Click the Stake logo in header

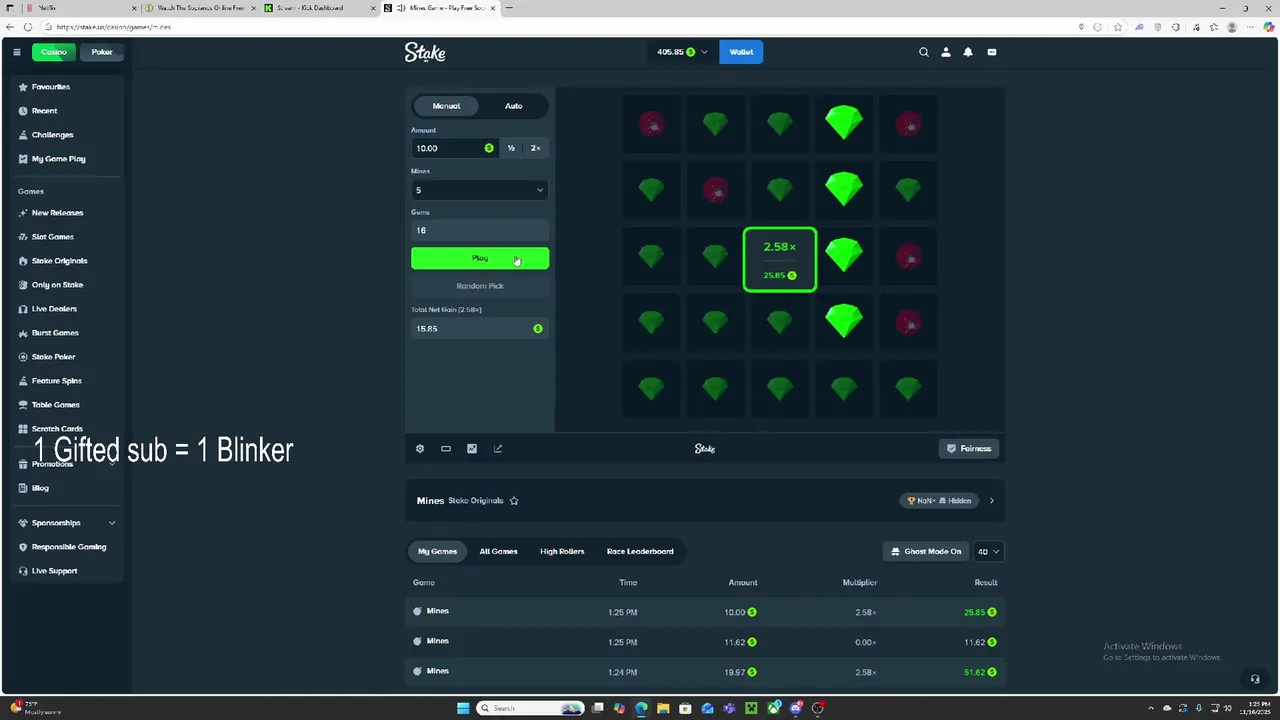click(425, 52)
